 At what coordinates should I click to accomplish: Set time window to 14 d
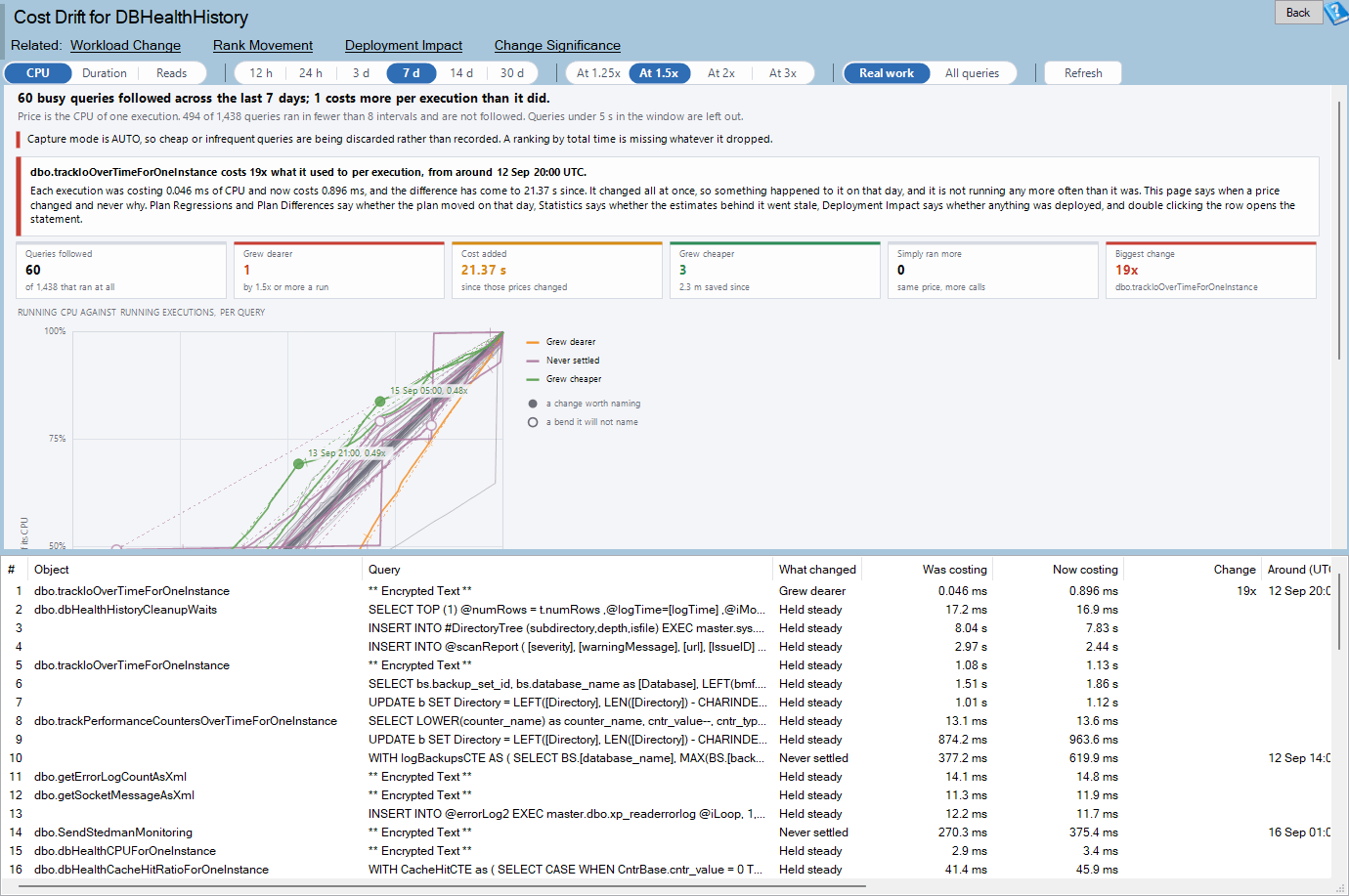coord(461,73)
